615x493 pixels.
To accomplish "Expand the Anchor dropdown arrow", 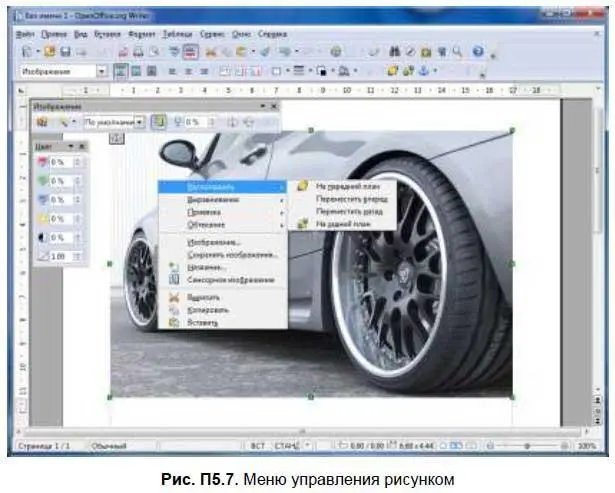I will [435, 71].
